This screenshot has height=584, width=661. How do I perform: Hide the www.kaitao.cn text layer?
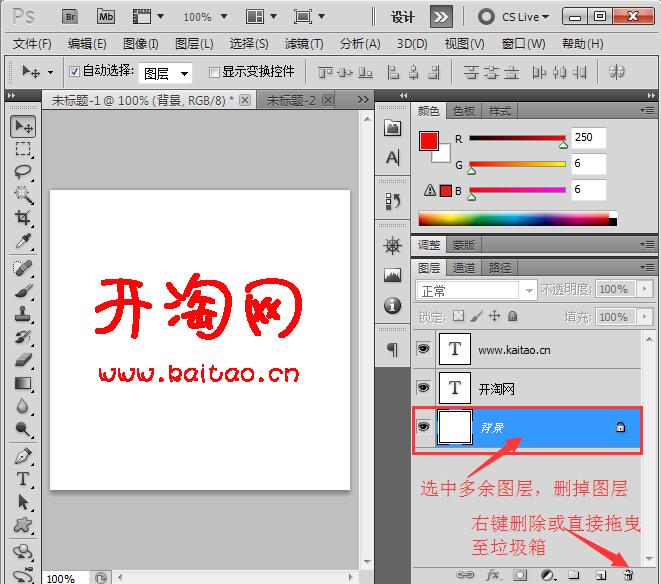pyautogui.click(x=423, y=349)
